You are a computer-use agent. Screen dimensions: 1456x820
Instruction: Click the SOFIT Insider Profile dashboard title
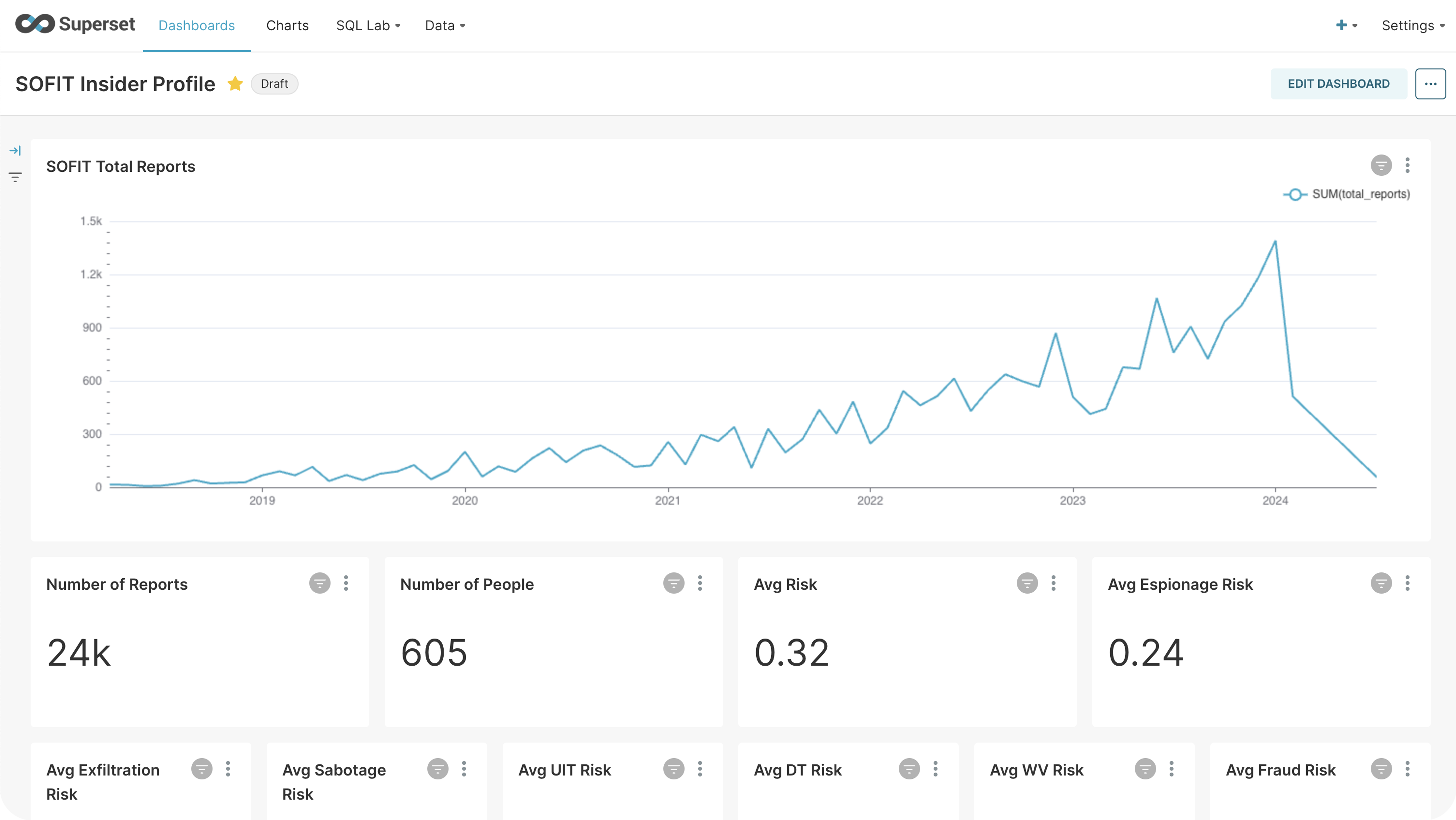pos(115,84)
